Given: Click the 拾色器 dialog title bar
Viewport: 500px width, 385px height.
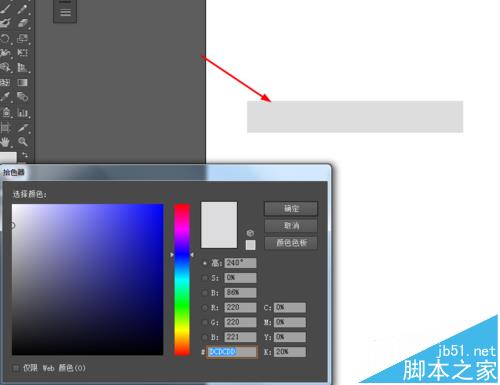Looking at the screenshot, I should [x=166, y=172].
